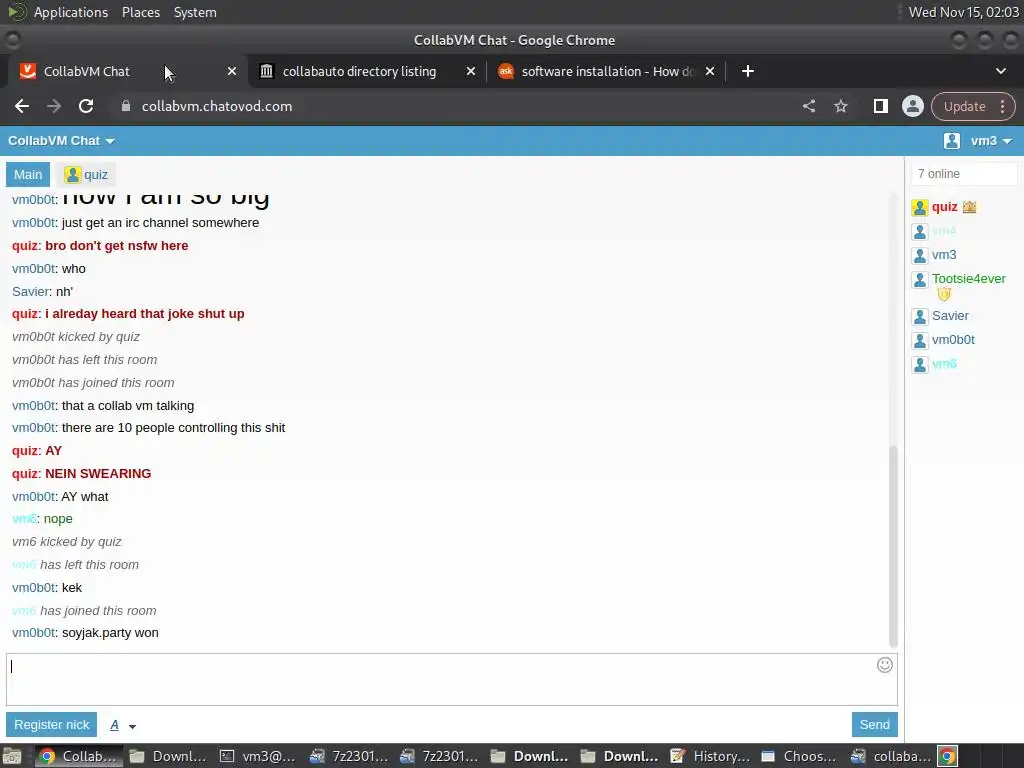The image size is (1024, 768).
Task: Click the Tootsie4ever avatar icon
Action: (x=920, y=280)
